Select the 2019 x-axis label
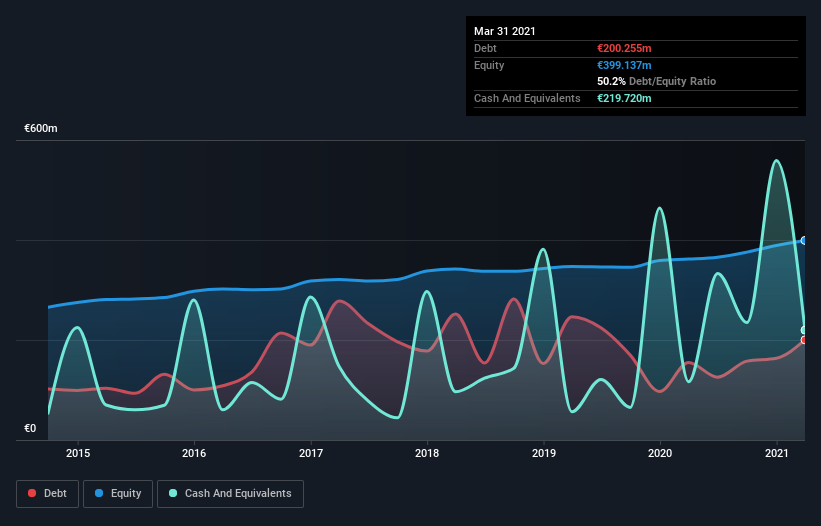Screen dimensions: 821x526 pyautogui.click(x=544, y=453)
